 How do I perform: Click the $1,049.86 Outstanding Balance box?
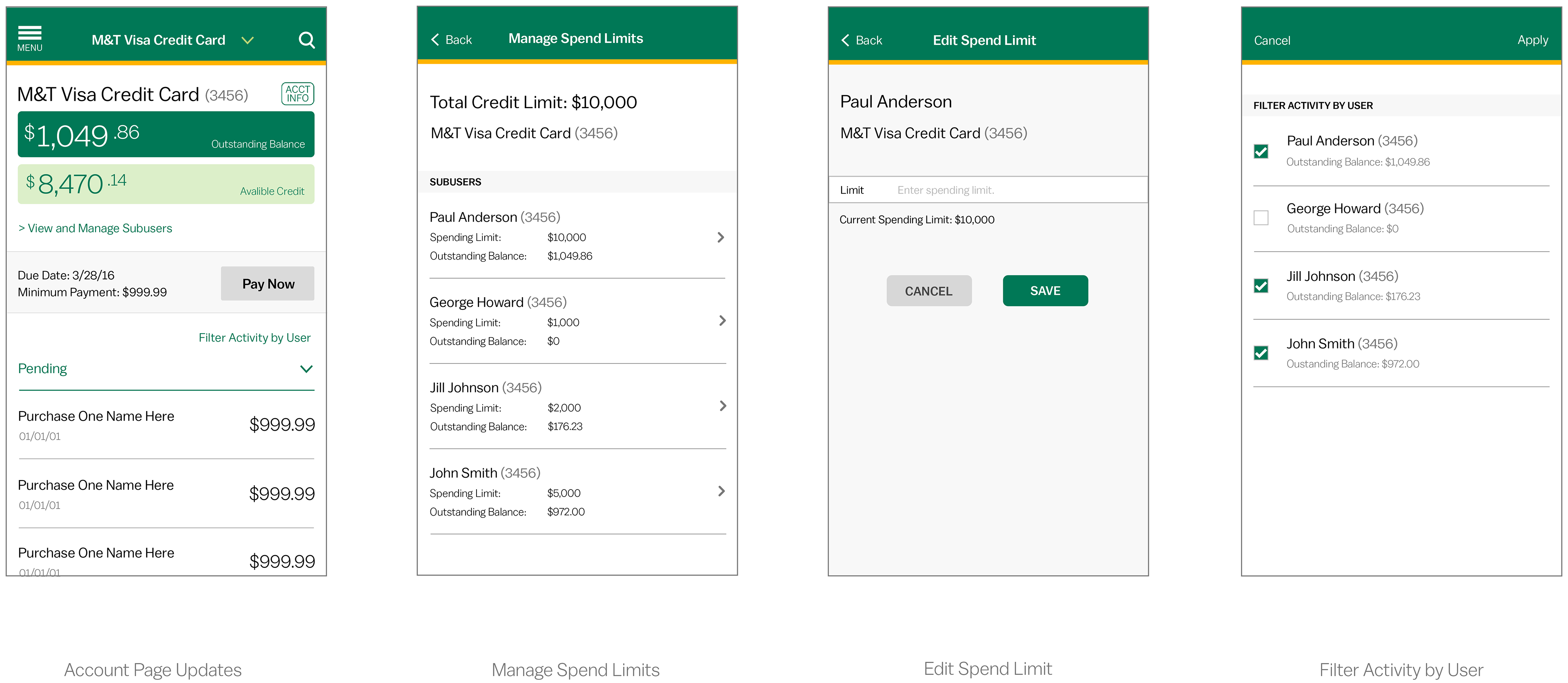(x=166, y=135)
